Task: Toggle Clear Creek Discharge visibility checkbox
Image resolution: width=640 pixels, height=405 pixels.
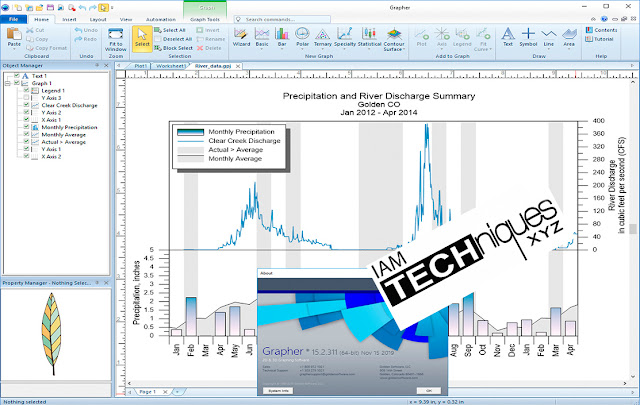Action: [26, 105]
